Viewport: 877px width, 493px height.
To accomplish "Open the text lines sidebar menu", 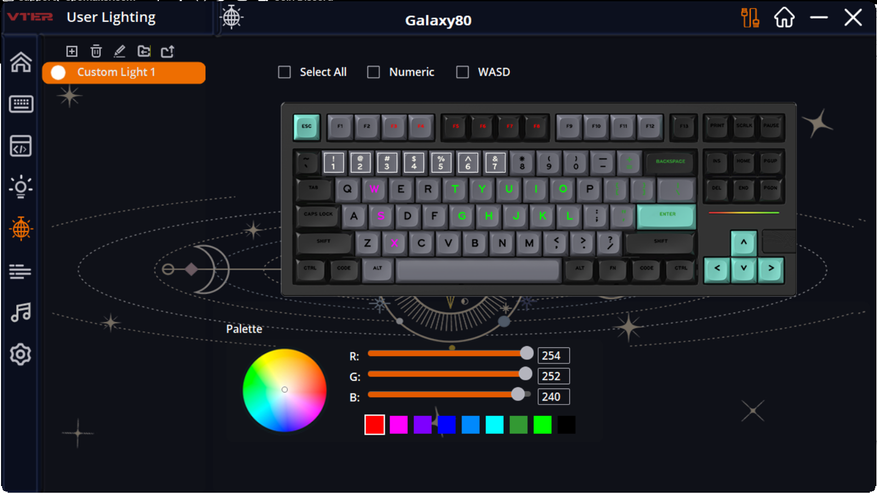I will coord(21,271).
